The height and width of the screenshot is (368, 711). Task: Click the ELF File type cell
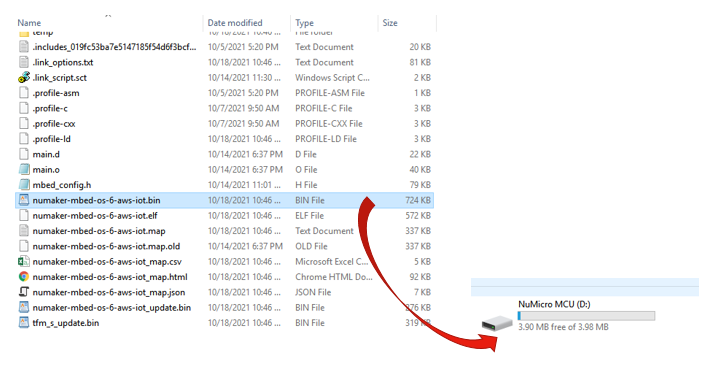[x=310, y=215]
